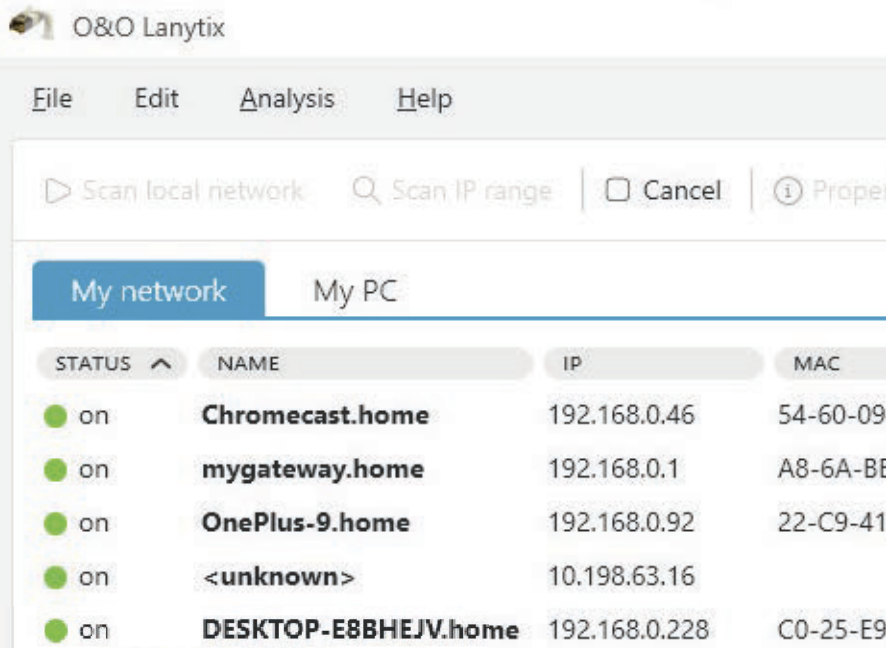Click the Cancel square stop icon
The height and width of the screenshot is (648, 886).
click(618, 190)
